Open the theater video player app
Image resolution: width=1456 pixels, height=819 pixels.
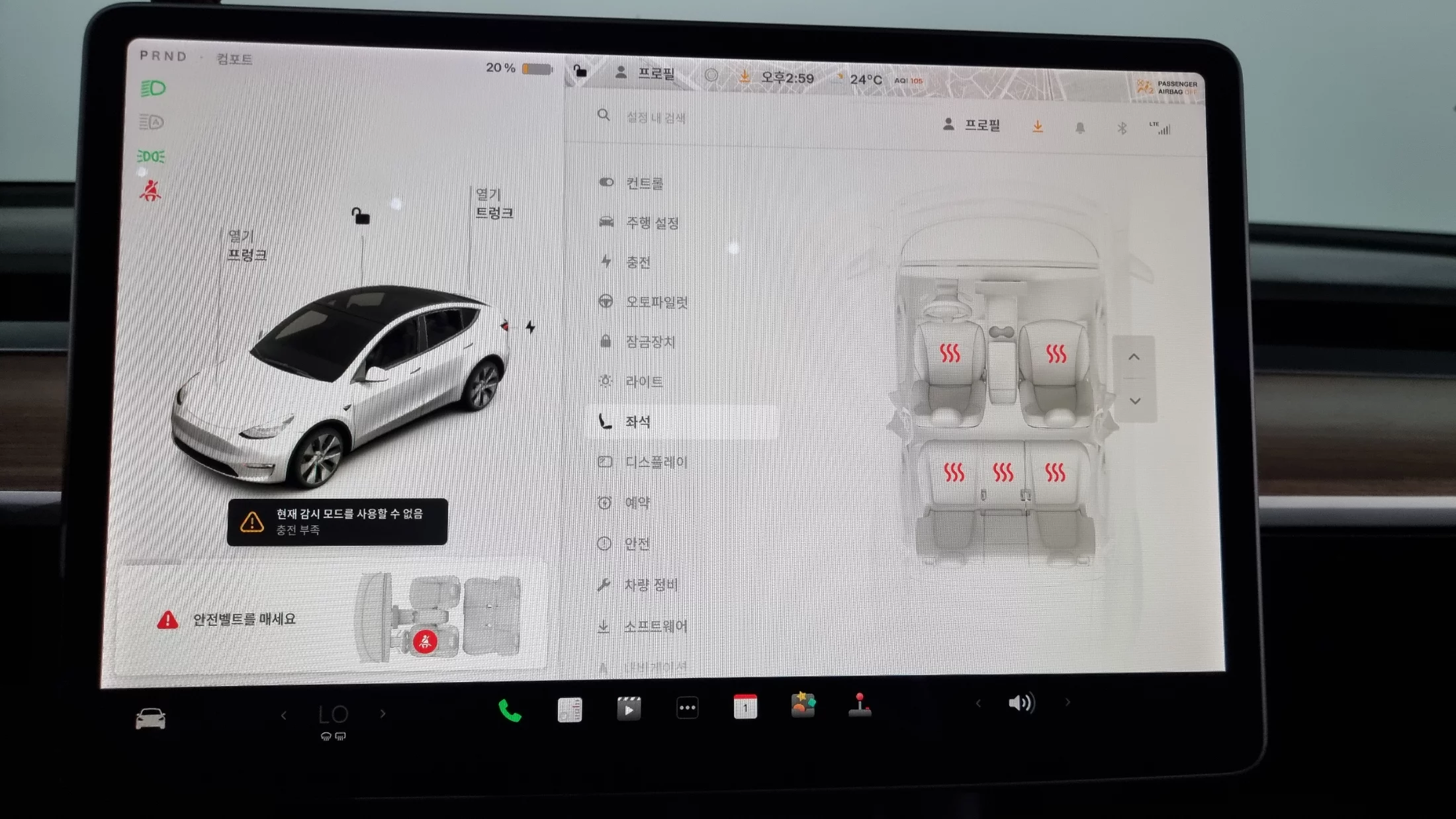coord(628,709)
